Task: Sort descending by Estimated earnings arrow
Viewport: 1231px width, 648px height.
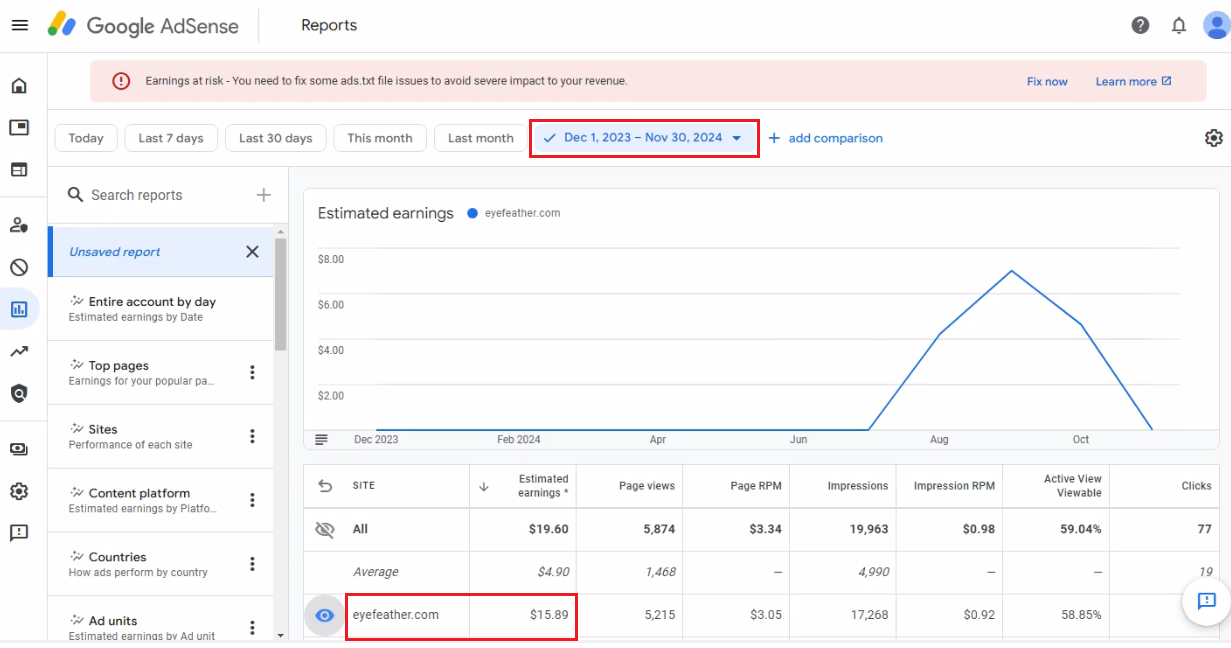Action: pyautogui.click(x=484, y=486)
